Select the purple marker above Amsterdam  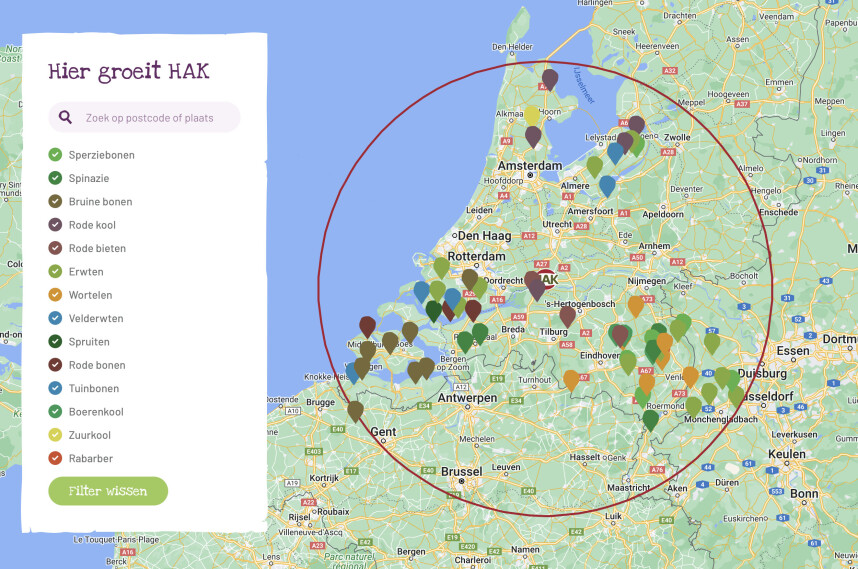[533, 137]
